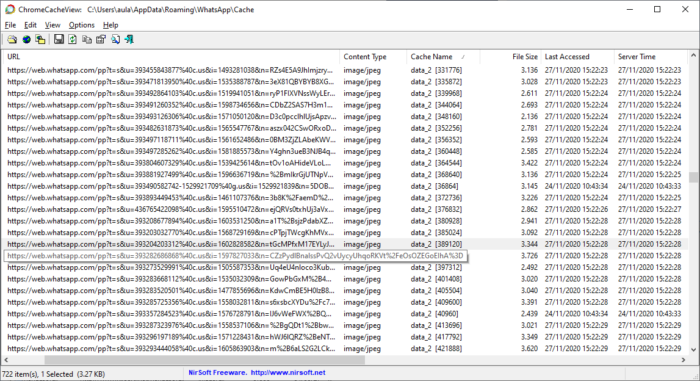Select the URL containing u=436765422098
This screenshot has width=700, height=381.
(x=171, y=209)
